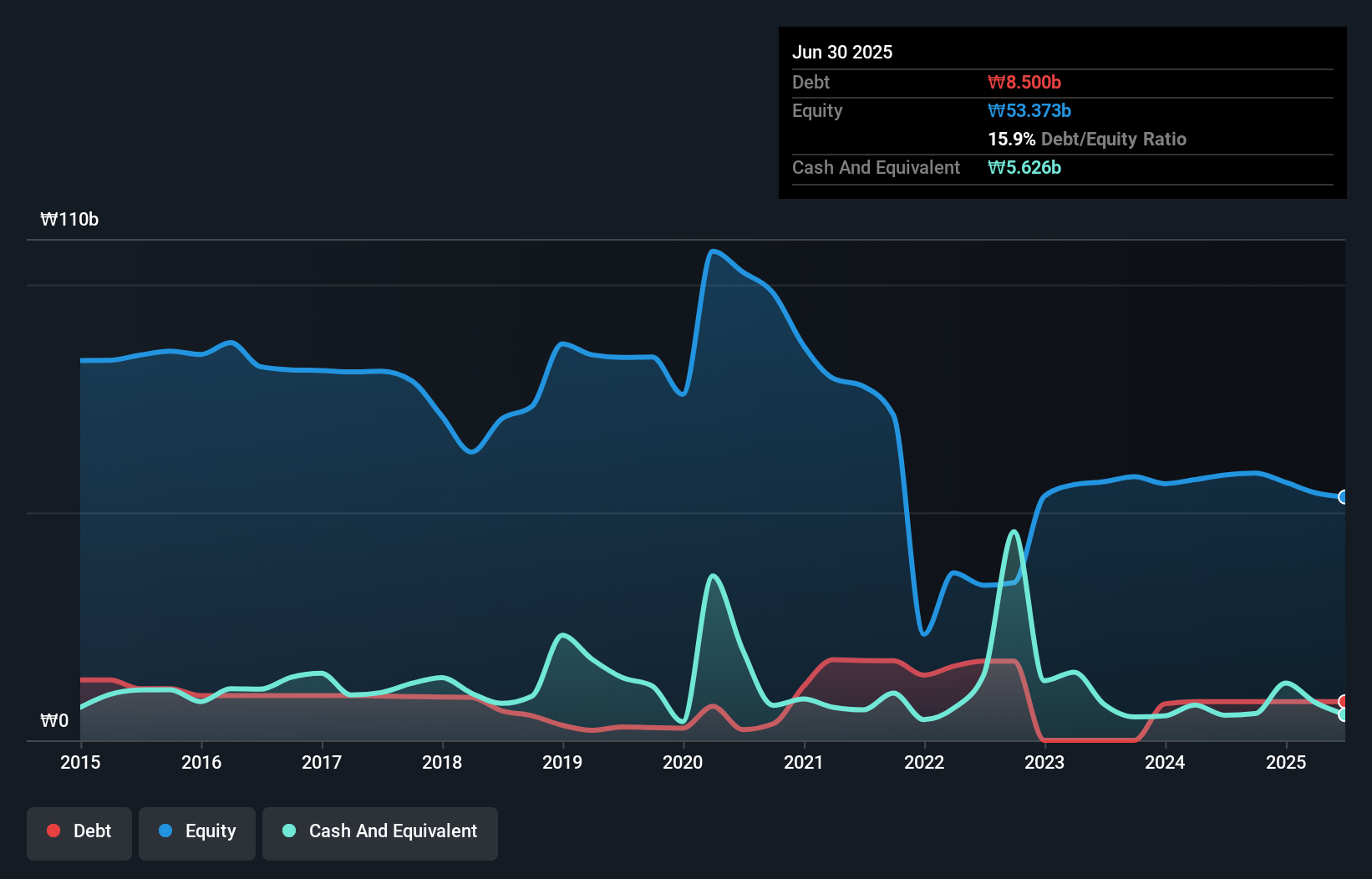Click the ₩8.500b Debt value

coord(1024,82)
